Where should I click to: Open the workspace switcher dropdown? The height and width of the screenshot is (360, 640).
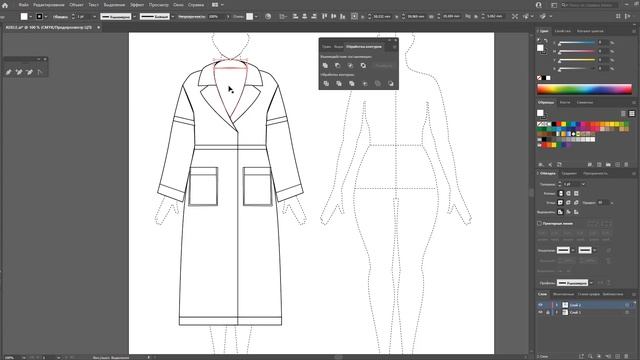[553, 5]
